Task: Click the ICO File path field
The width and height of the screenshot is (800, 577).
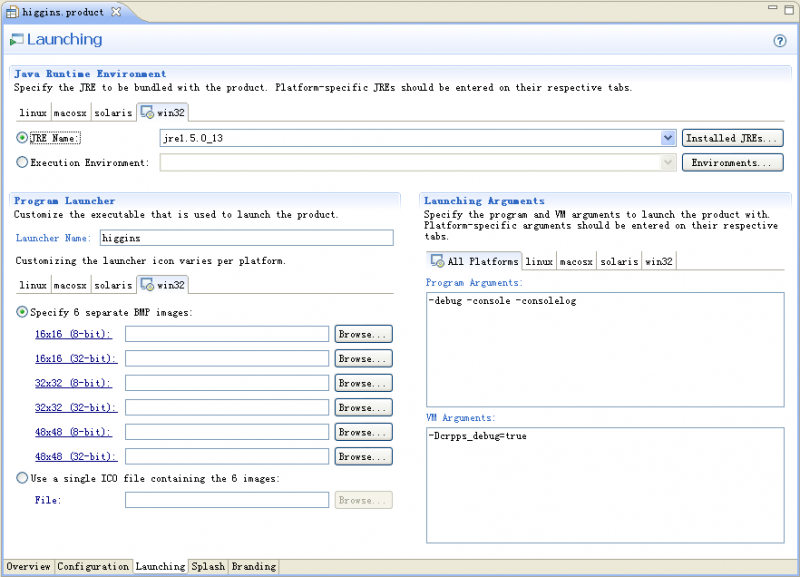Action: [227, 500]
